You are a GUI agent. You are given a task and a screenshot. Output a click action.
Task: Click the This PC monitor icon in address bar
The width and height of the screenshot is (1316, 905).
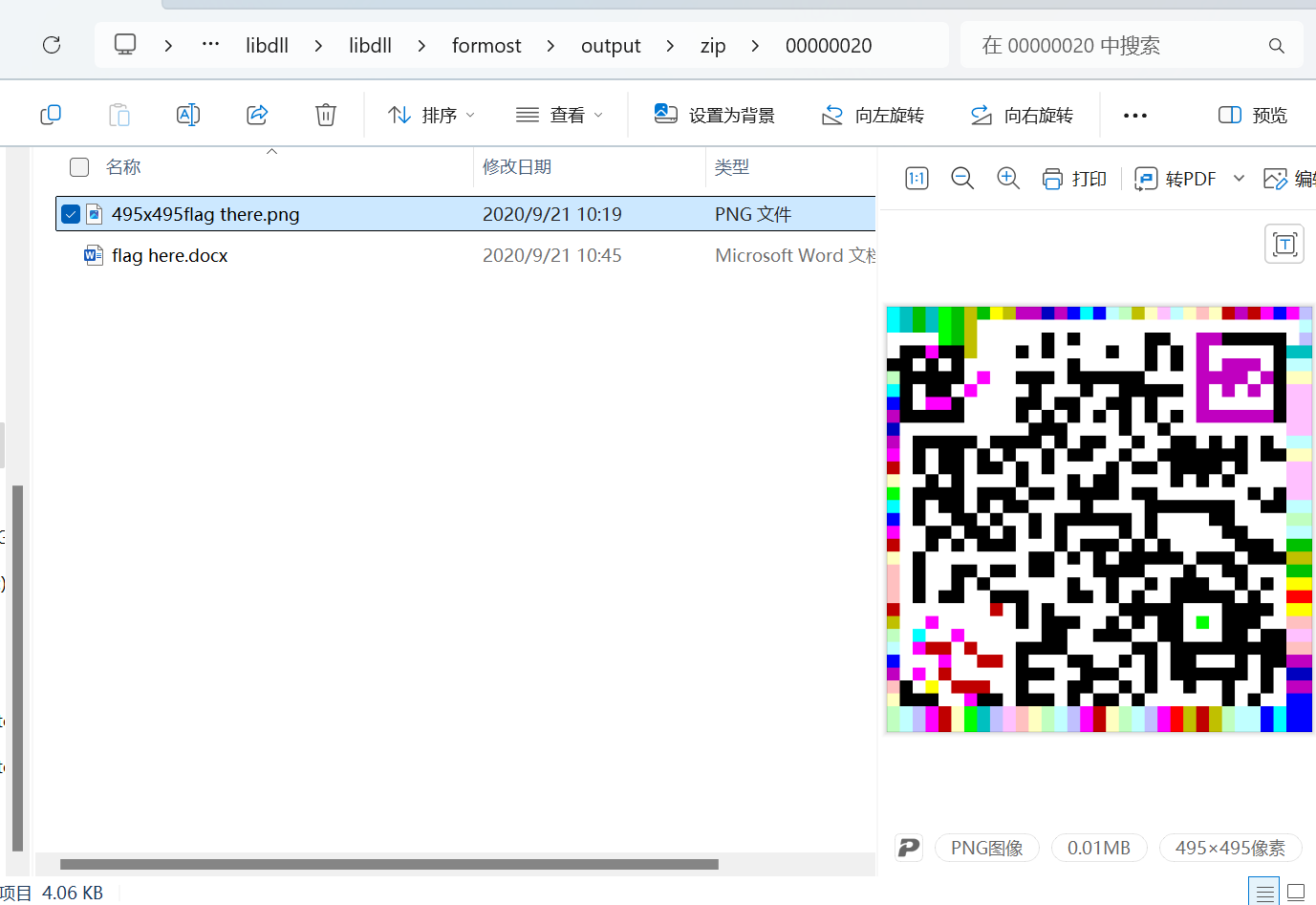coord(125,45)
